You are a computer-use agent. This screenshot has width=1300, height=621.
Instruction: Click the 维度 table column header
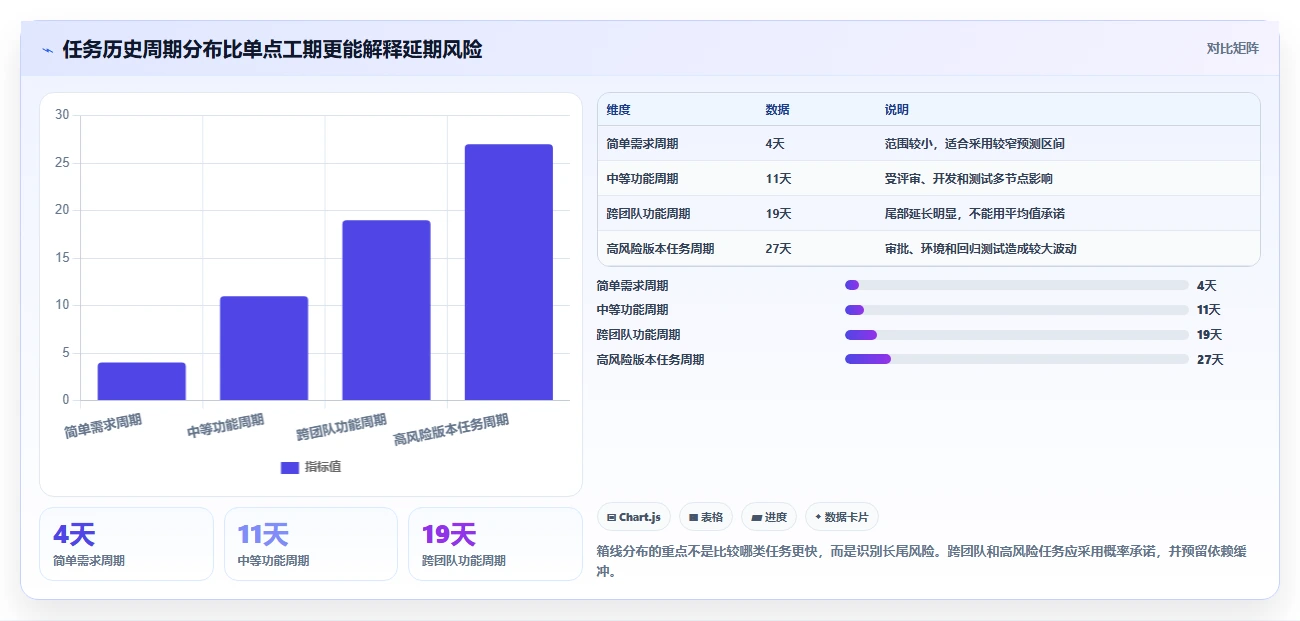pyautogui.click(x=618, y=110)
